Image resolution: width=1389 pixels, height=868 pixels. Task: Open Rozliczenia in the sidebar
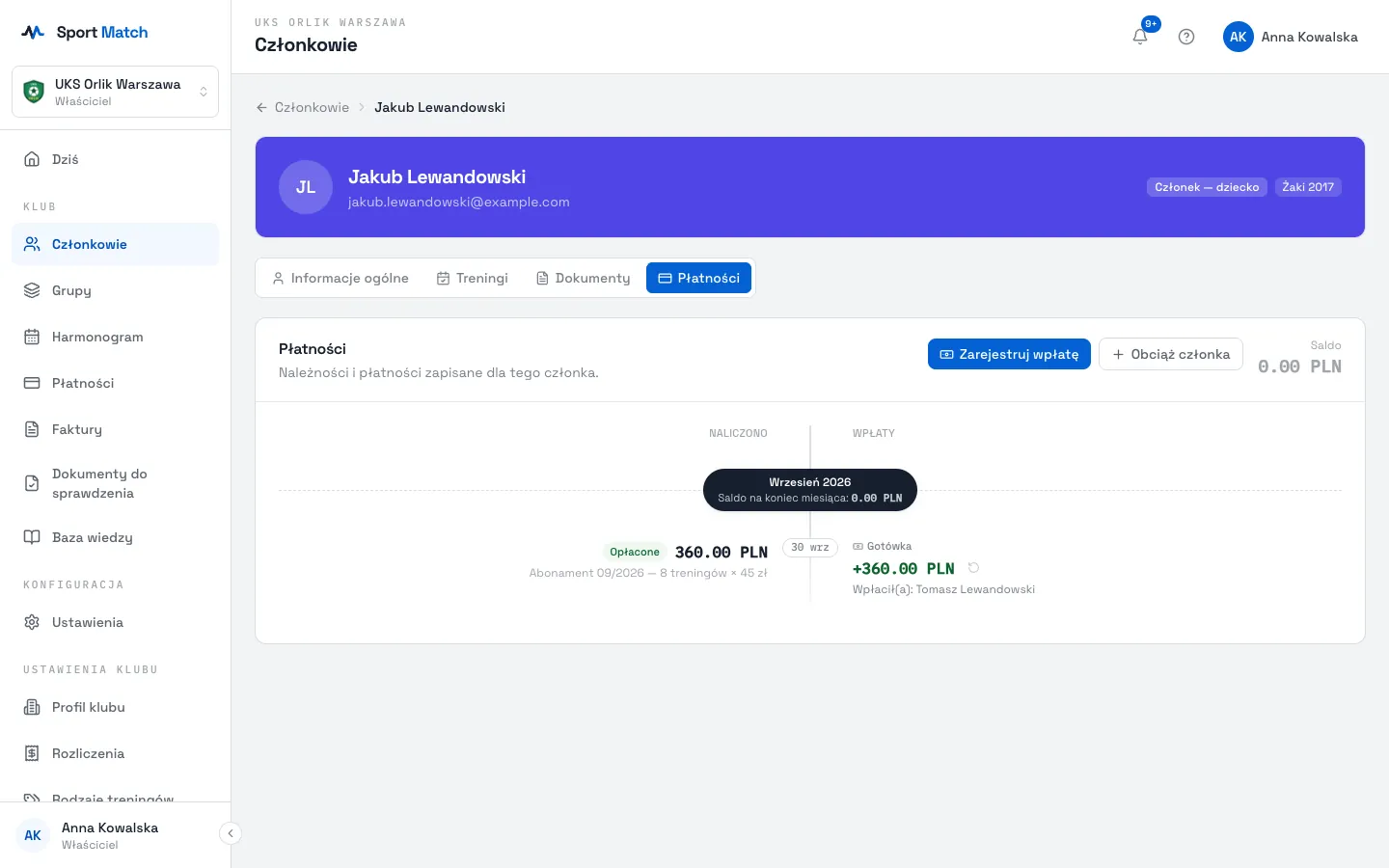[x=116, y=753]
